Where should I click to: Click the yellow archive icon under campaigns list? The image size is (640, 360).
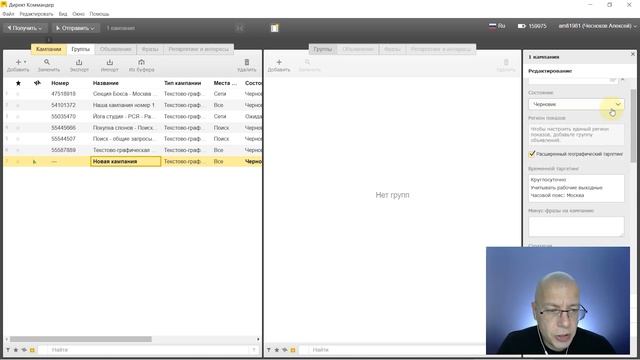32,350
